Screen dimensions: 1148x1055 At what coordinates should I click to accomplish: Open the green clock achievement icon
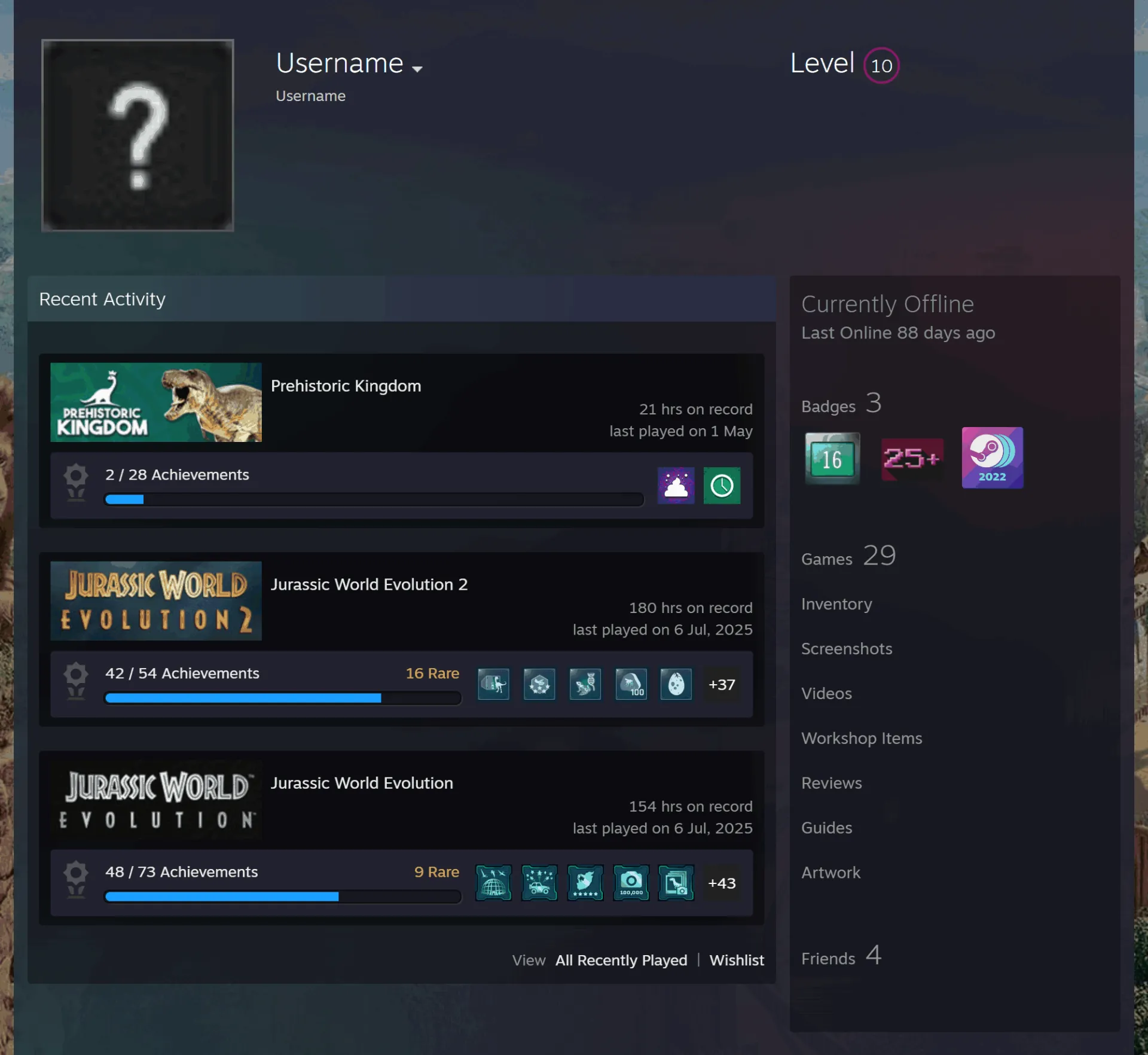pos(722,486)
